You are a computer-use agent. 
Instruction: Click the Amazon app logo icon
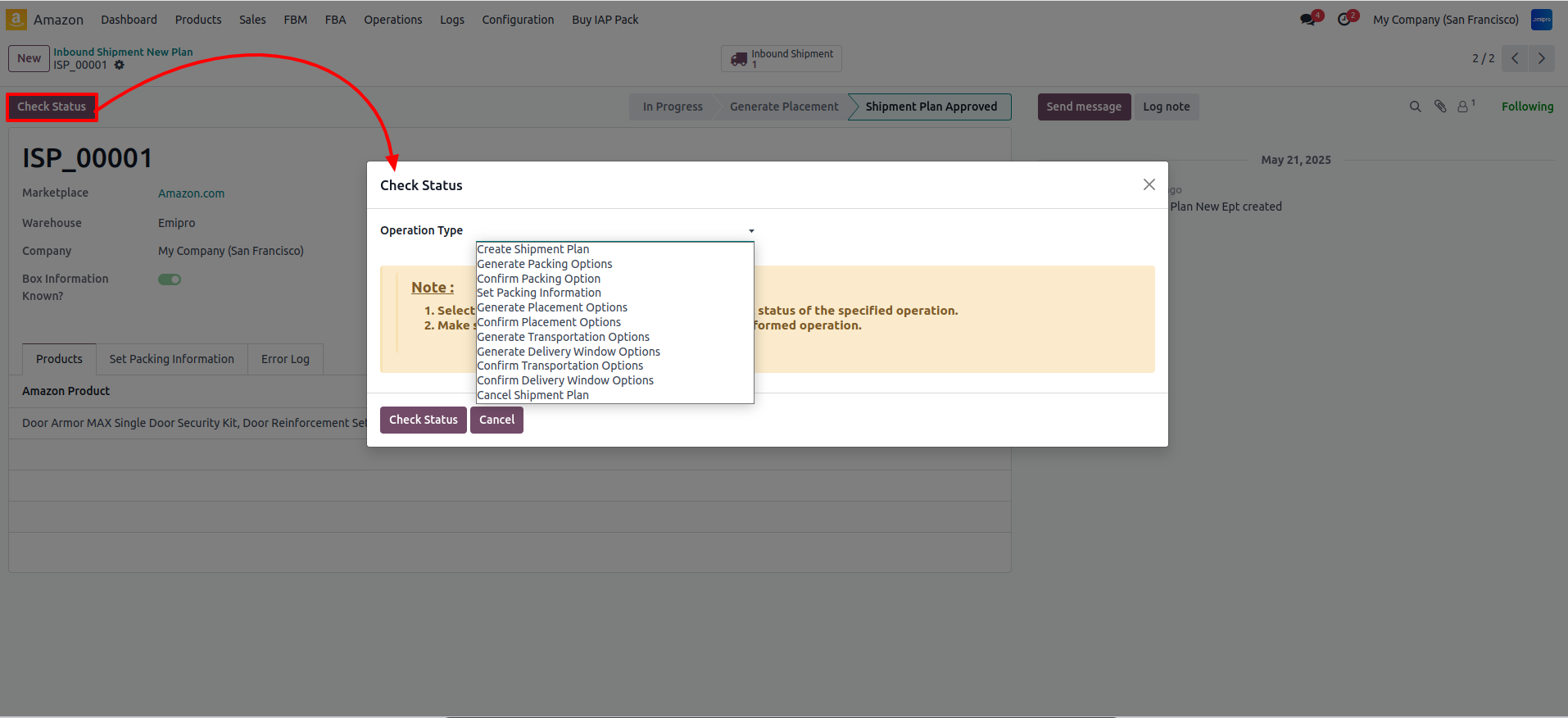(x=16, y=20)
